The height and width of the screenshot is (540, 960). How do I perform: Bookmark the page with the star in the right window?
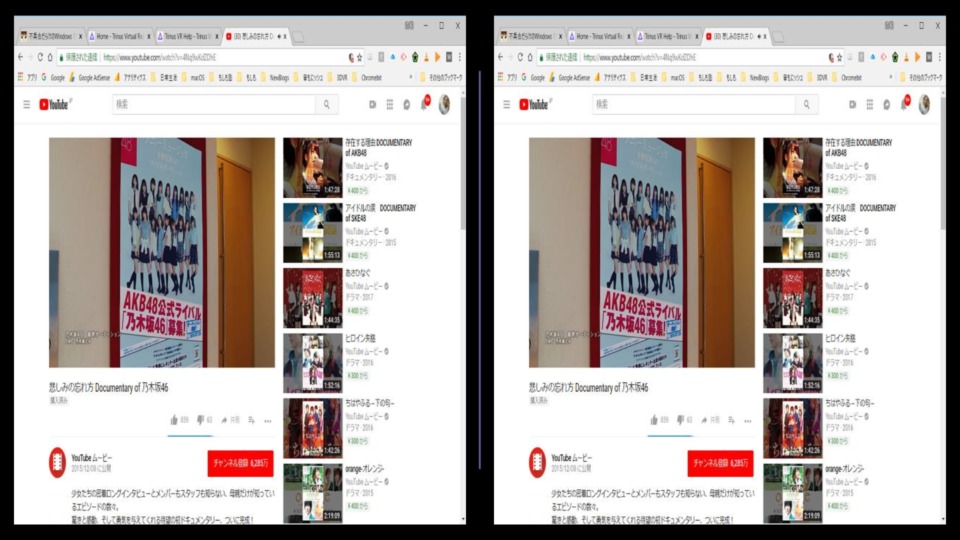(839, 58)
